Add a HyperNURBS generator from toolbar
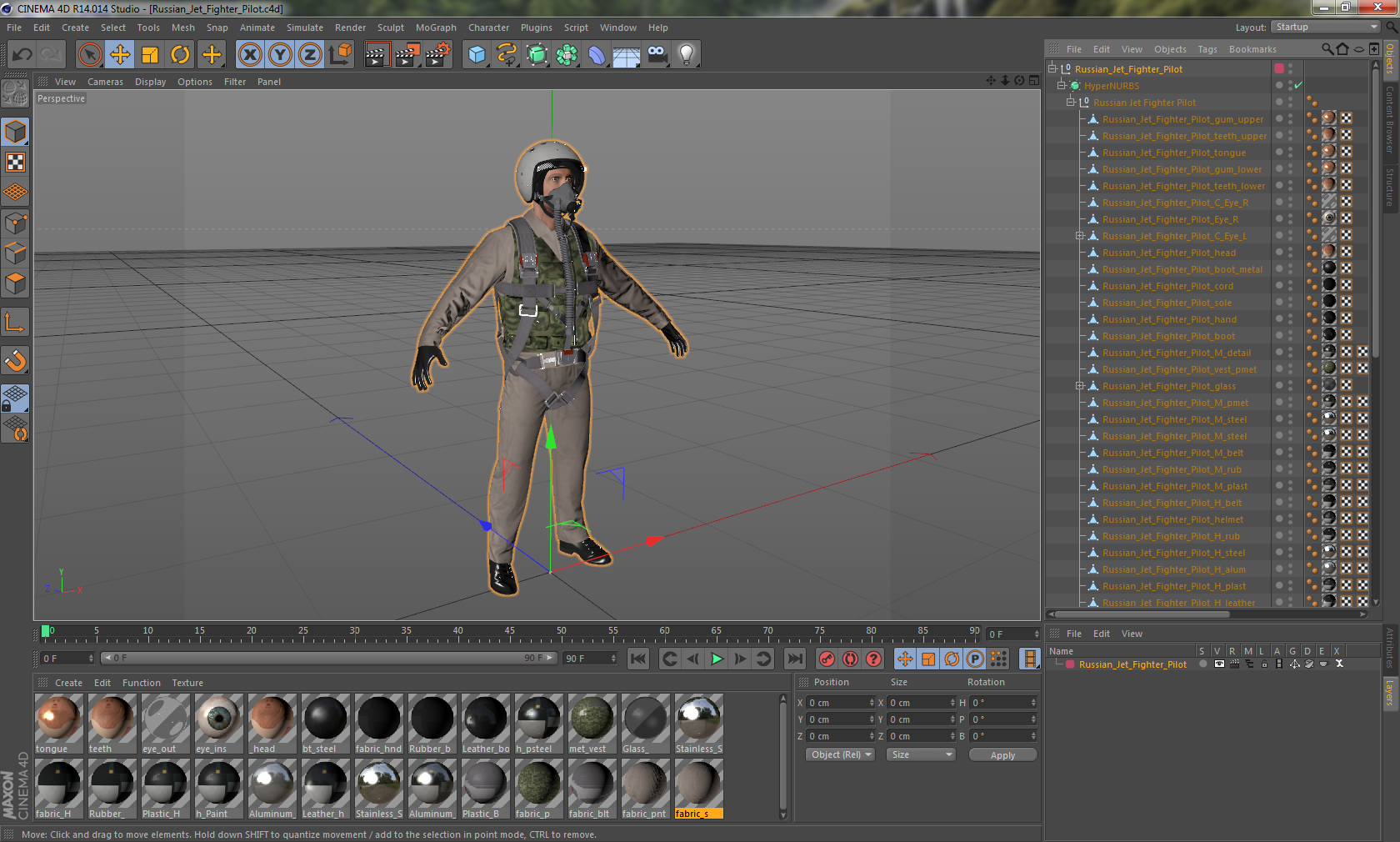 537,55
